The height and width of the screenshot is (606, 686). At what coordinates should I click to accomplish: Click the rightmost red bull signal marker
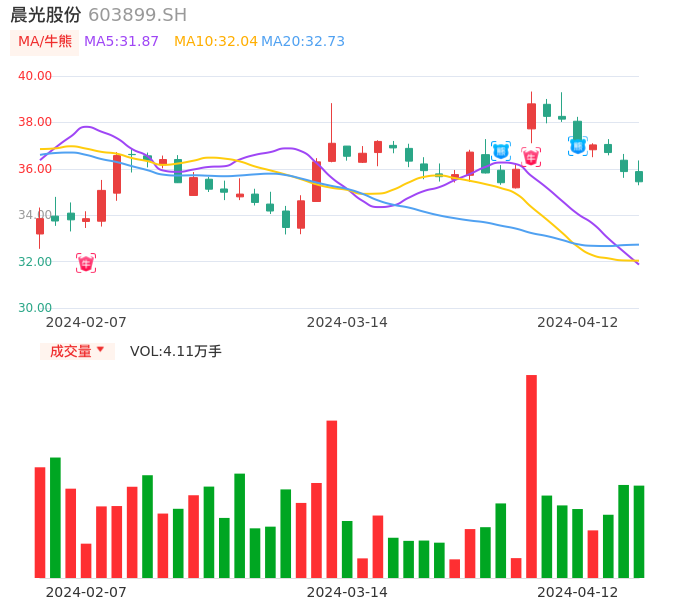pyautogui.click(x=531, y=157)
